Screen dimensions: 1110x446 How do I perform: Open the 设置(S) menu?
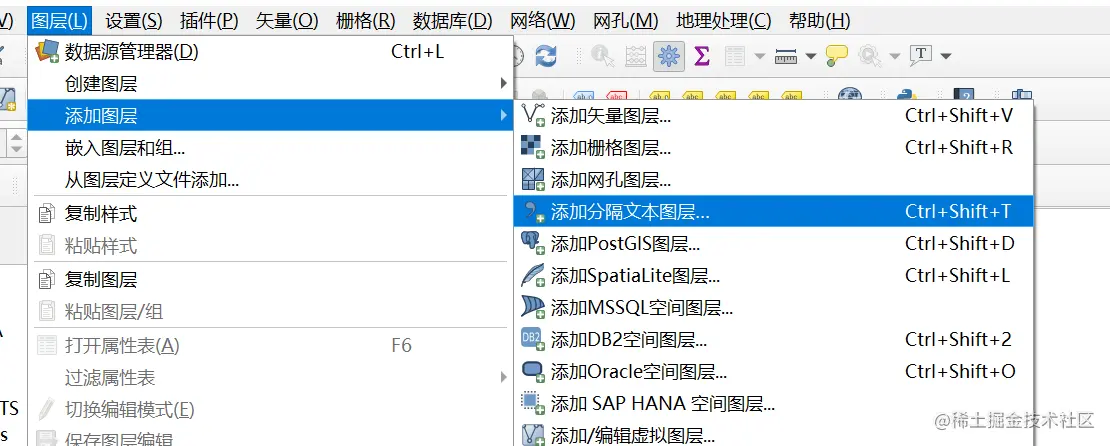click(134, 21)
